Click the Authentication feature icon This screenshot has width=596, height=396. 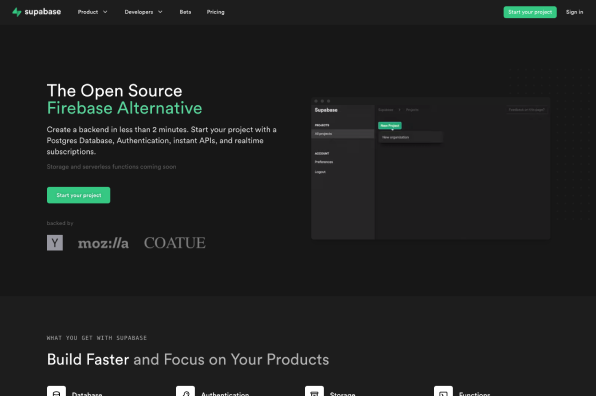point(185,391)
